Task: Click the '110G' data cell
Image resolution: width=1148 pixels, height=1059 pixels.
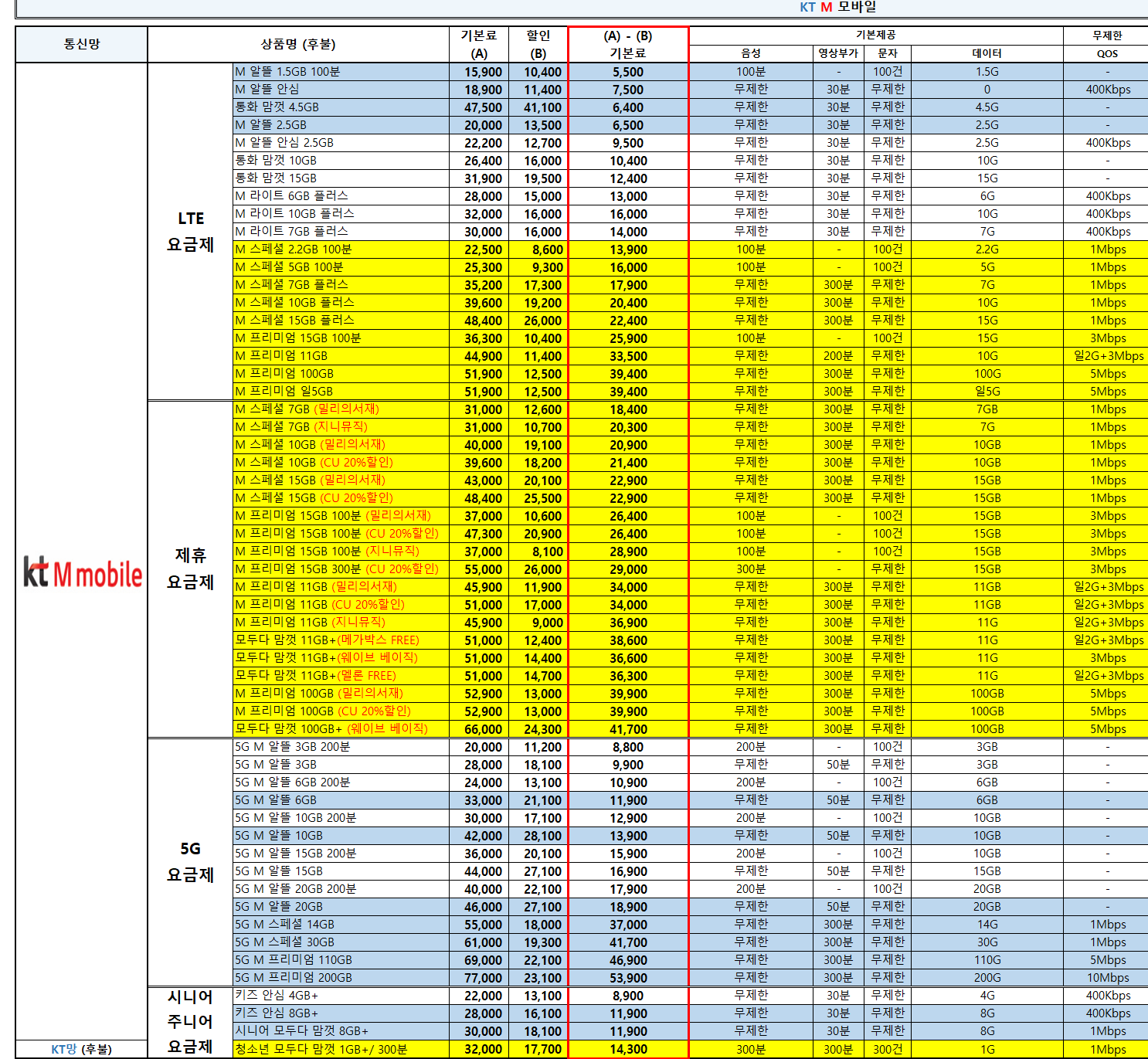Action: (987, 960)
